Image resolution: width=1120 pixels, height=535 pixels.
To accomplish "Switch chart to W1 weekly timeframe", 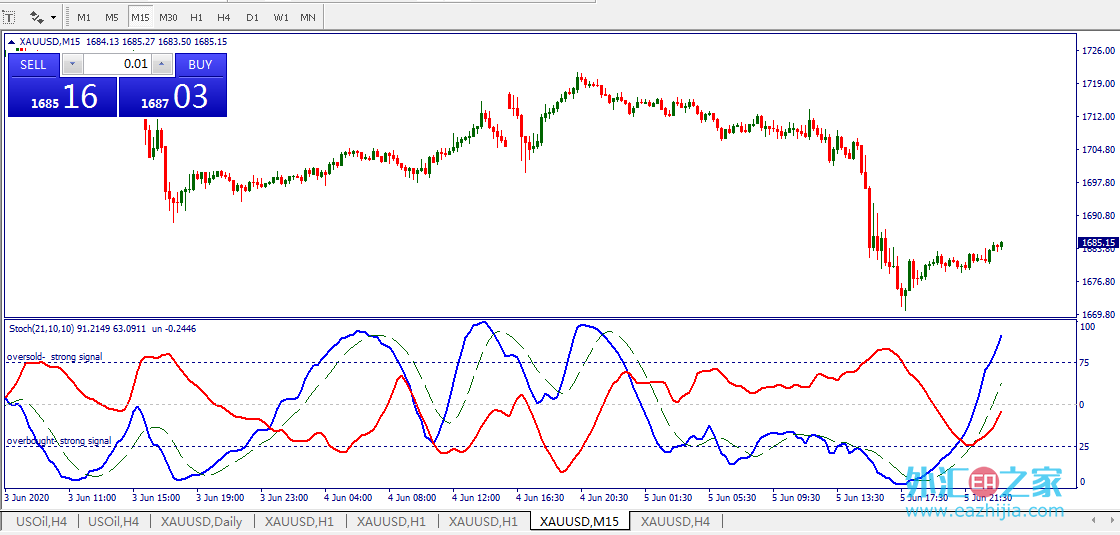I will click(x=281, y=16).
